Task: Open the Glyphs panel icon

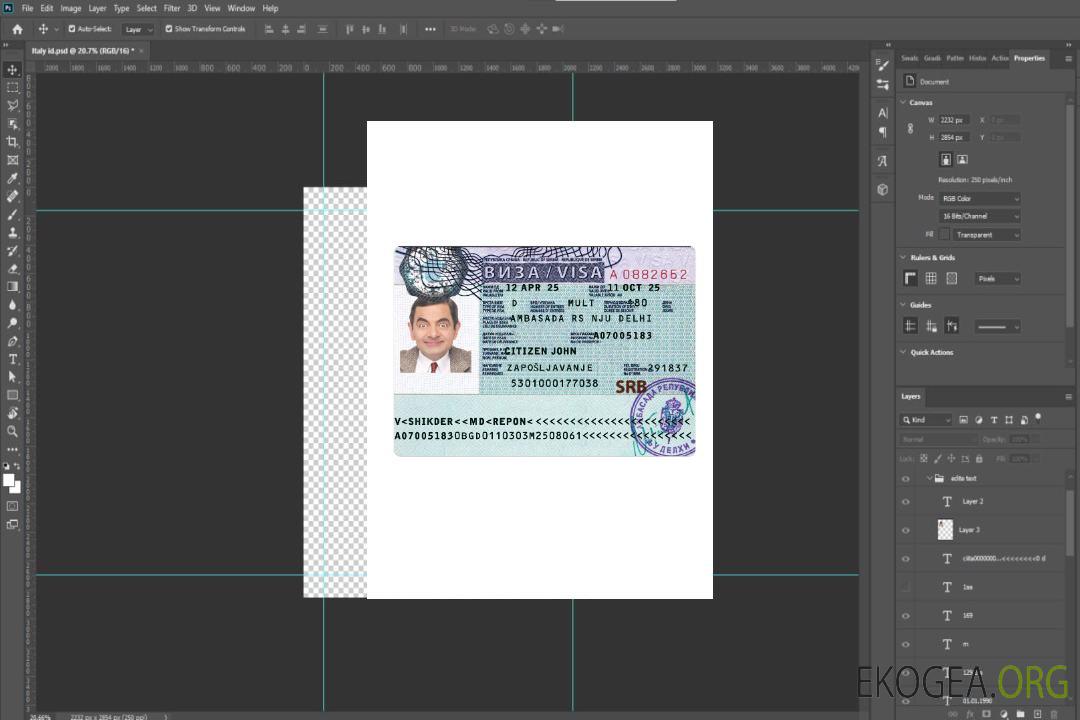Action: (x=883, y=161)
